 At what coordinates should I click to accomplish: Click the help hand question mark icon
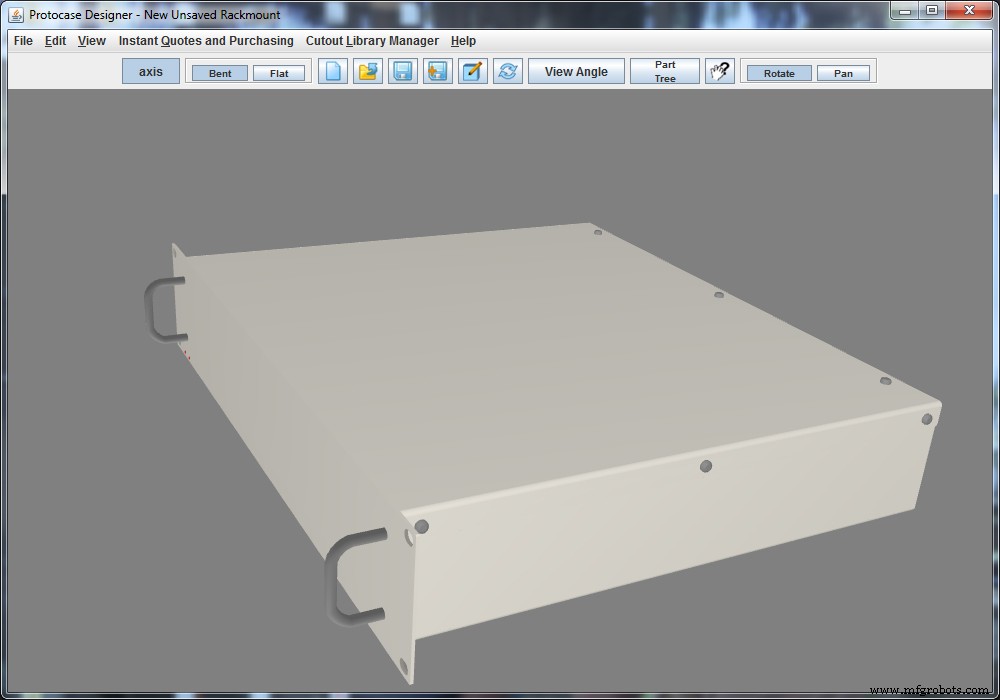(720, 72)
